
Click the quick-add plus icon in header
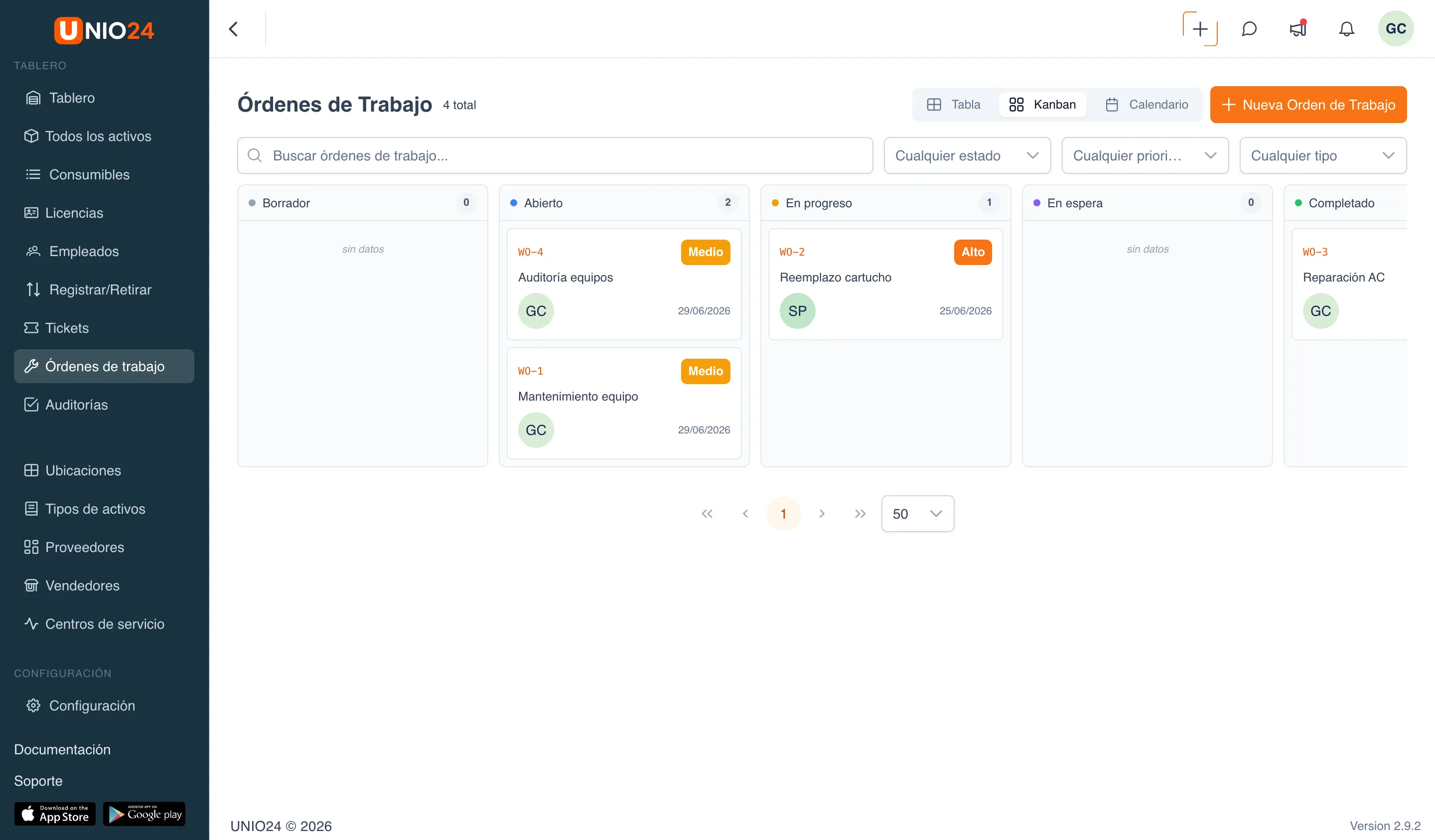[1200, 29]
